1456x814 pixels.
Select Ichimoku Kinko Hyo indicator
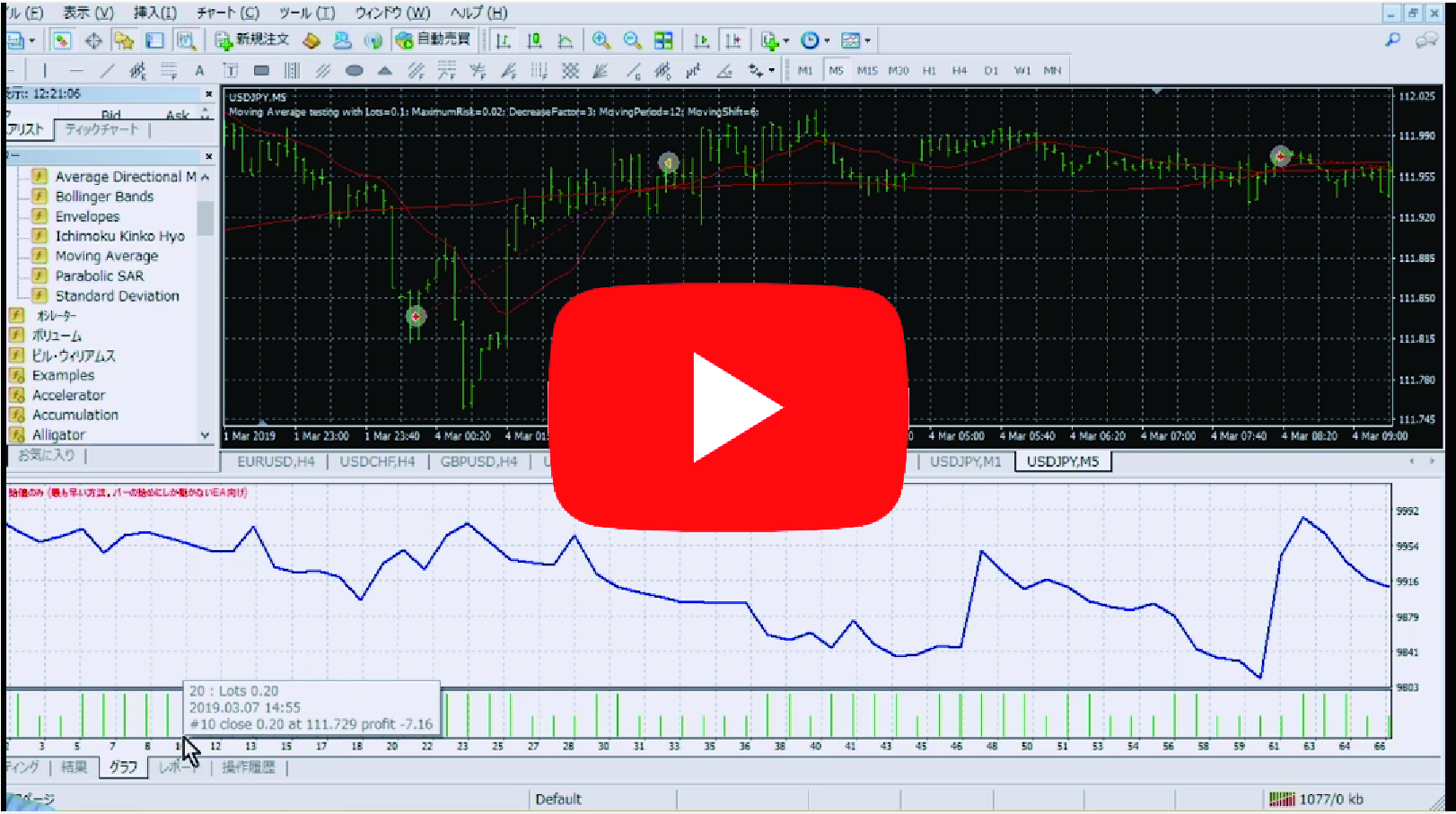(x=119, y=236)
